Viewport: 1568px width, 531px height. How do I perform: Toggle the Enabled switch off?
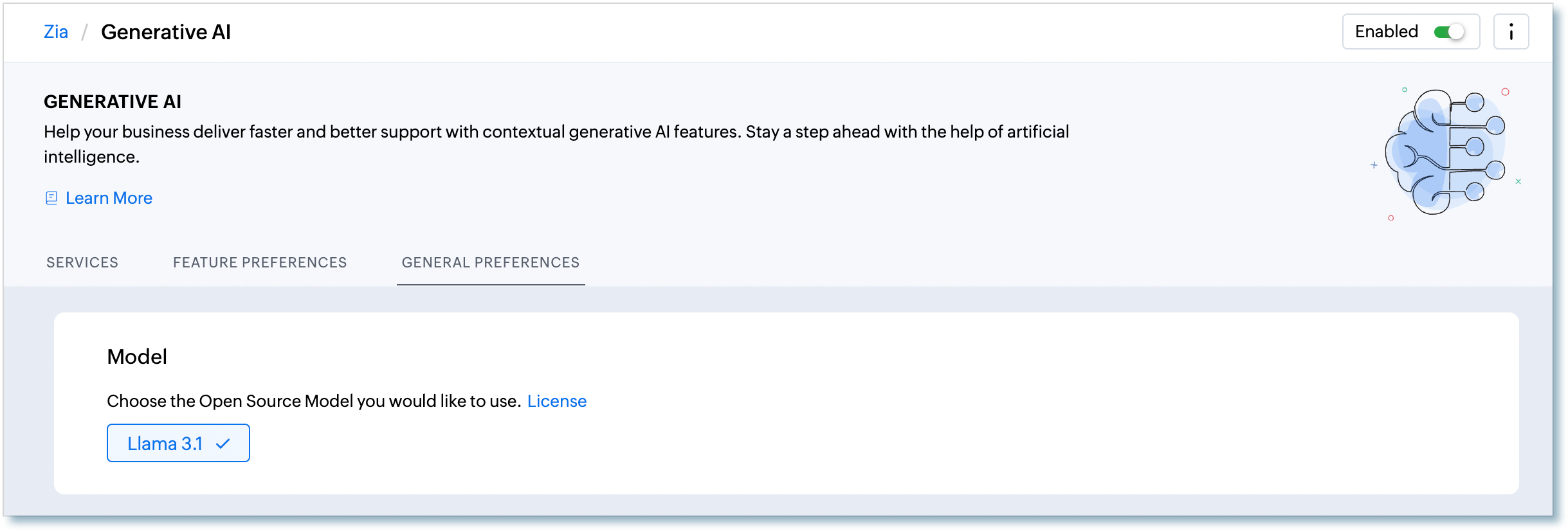(1449, 32)
